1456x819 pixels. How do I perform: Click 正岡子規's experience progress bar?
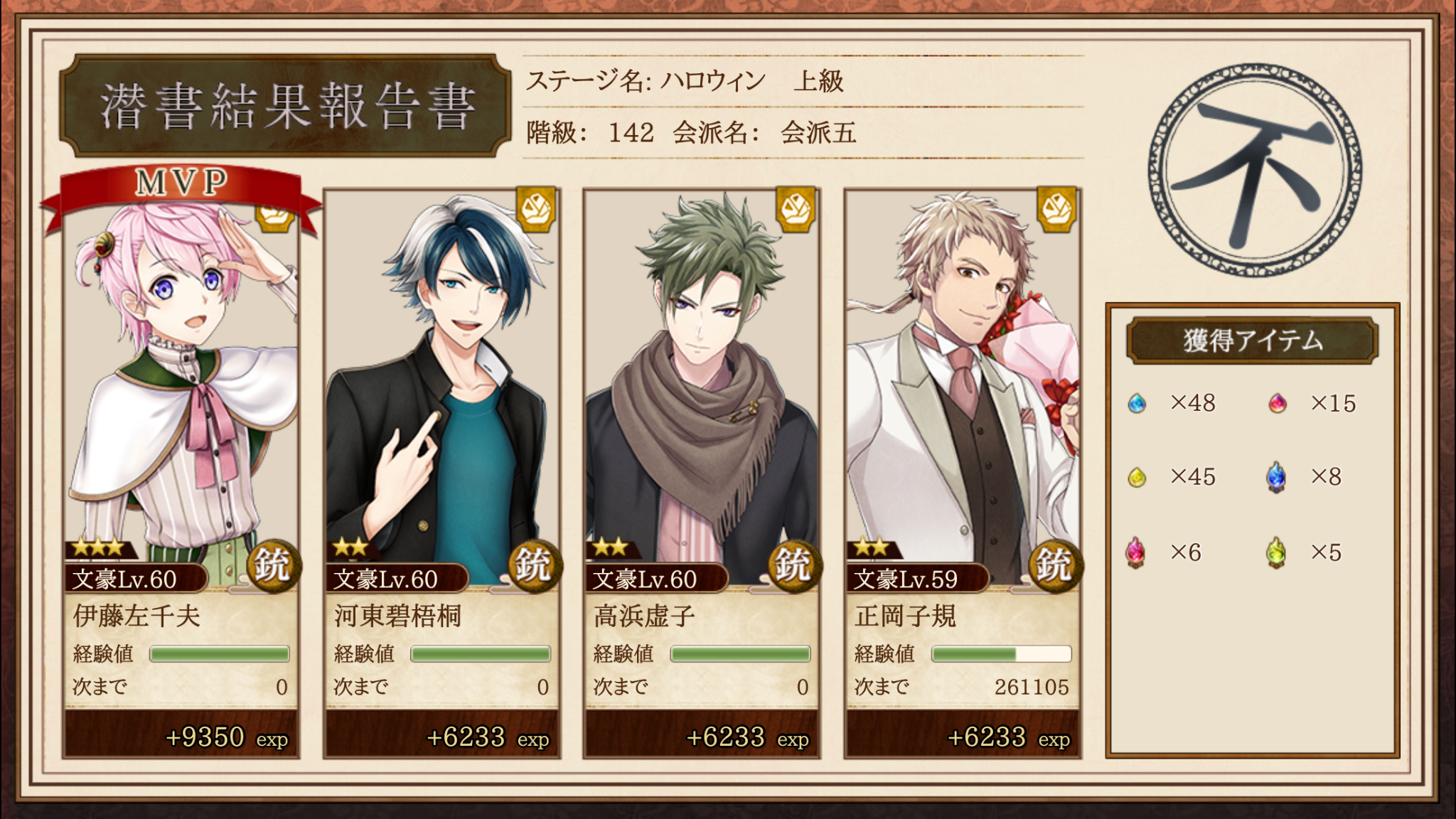(x=1001, y=654)
